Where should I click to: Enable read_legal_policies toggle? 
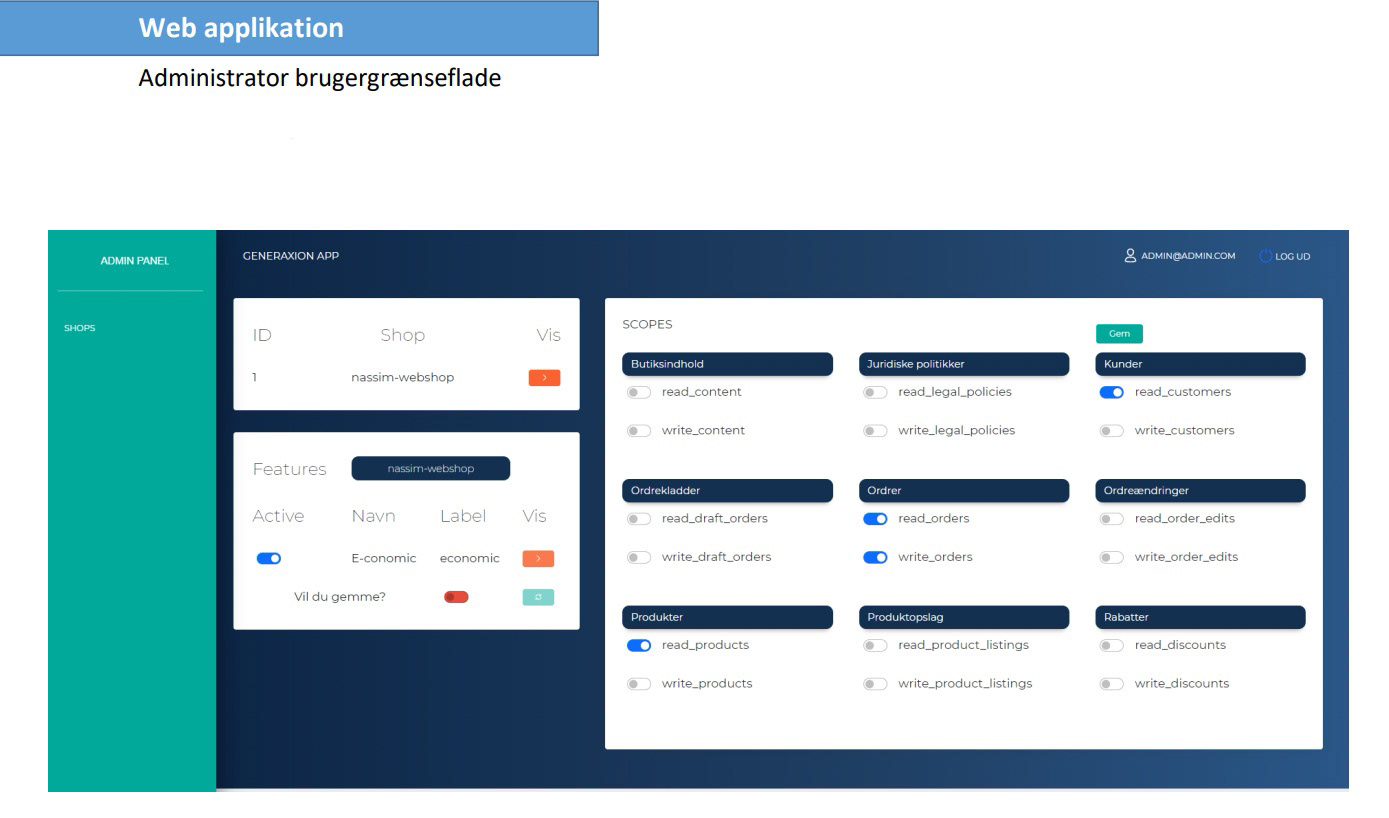point(875,393)
